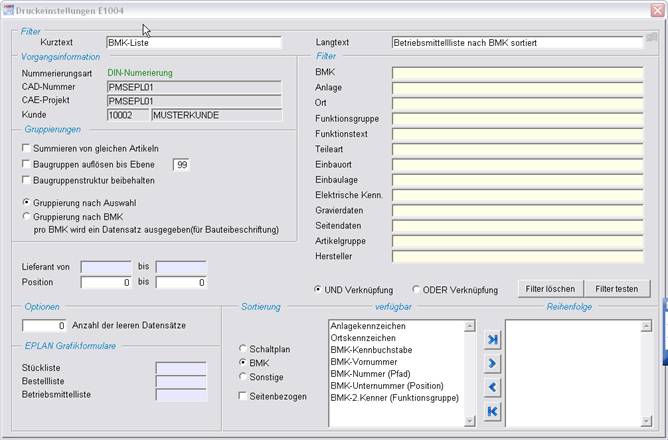Image resolution: width=668 pixels, height=440 pixels.
Task: Click the remove-all double left arrow button
Action: point(490,410)
